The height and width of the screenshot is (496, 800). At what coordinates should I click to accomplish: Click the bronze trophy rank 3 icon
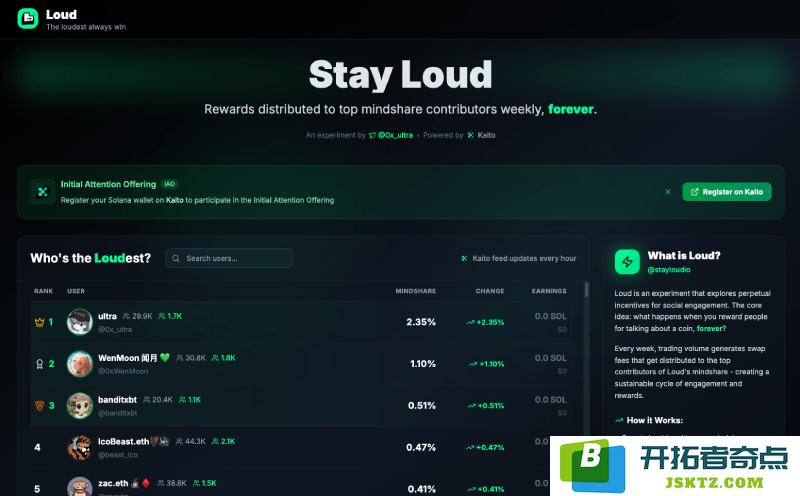tap(39, 406)
